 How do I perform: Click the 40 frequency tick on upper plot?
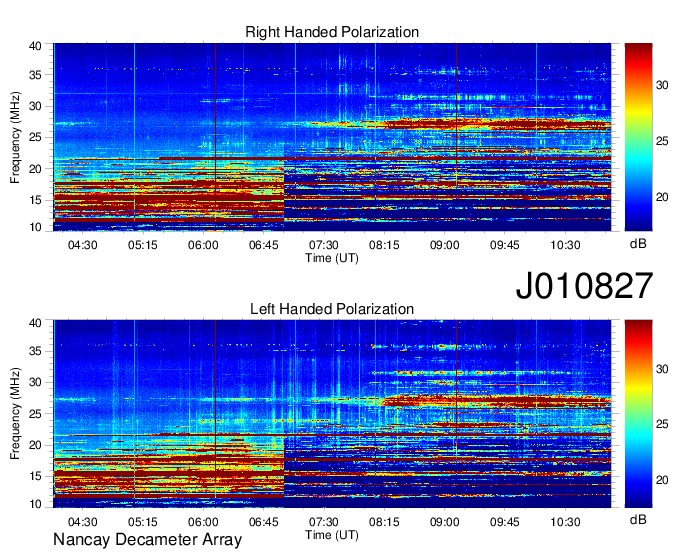point(35,46)
